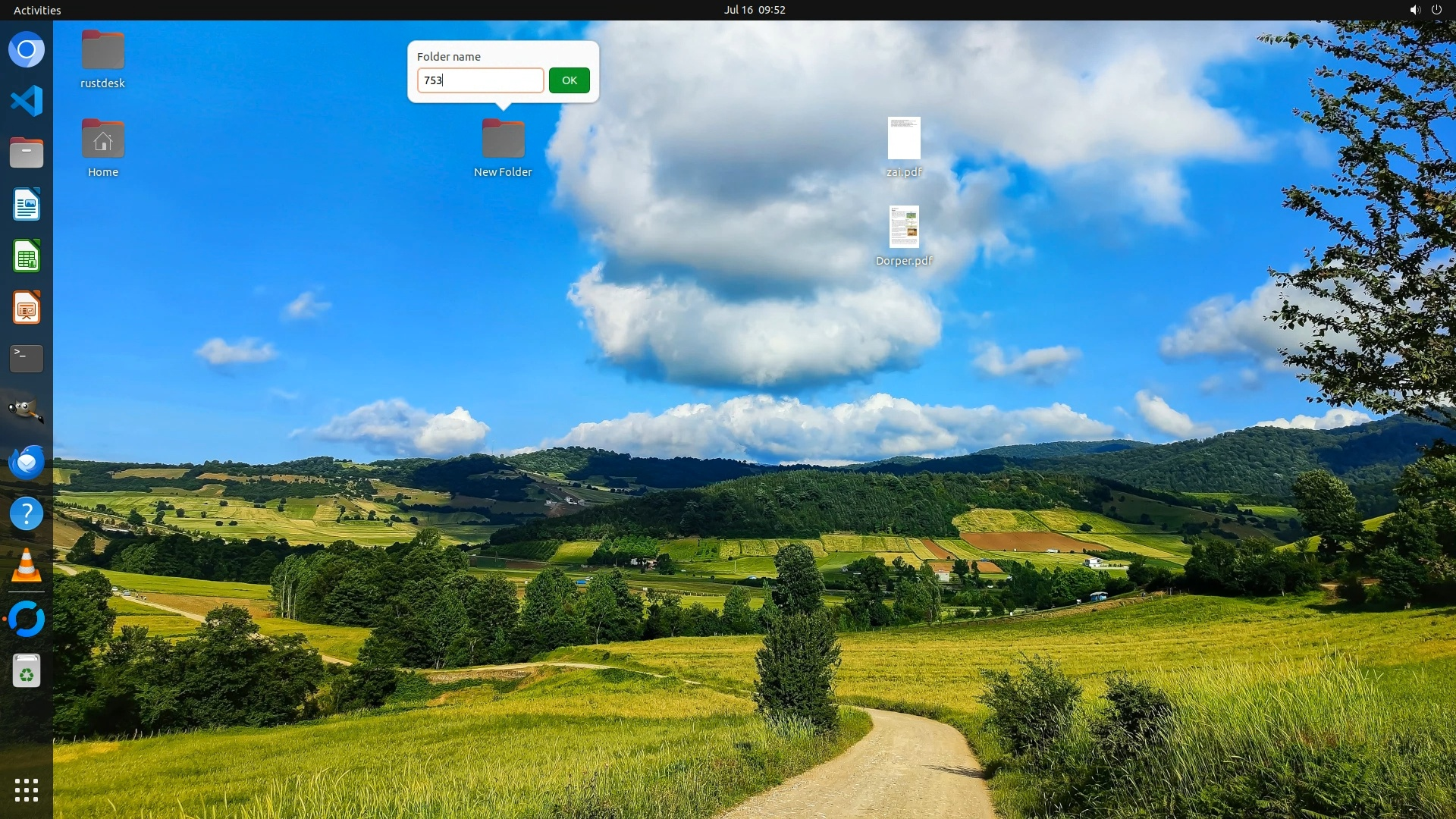
Task: Select the Dorper.pdf desktop file
Action: [904, 228]
